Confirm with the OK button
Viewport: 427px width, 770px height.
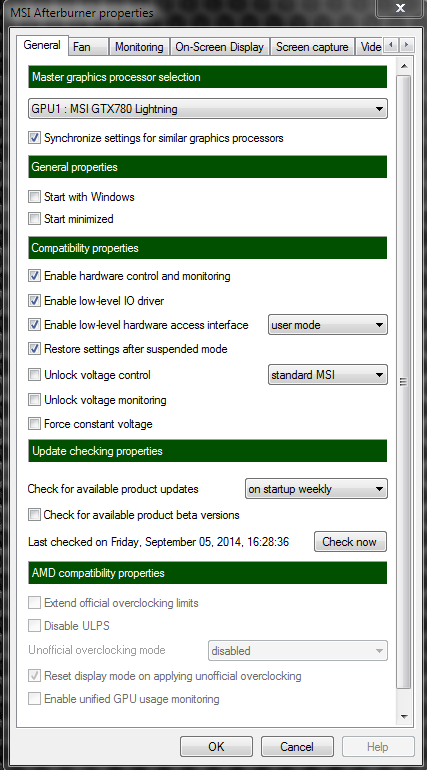(216, 746)
